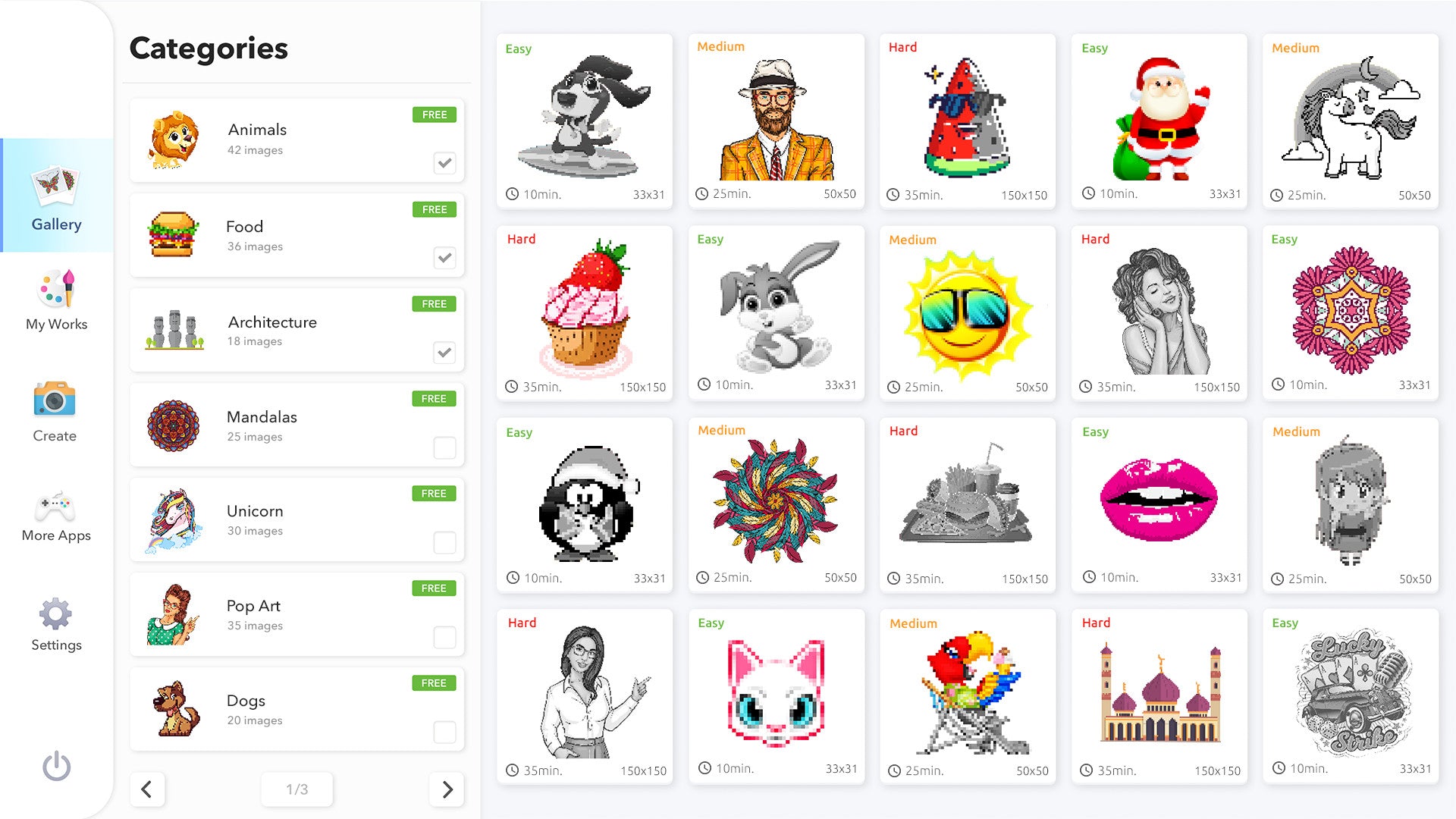The image size is (1456, 819).
Task: Select the Create camera icon
Action: (55, 399)
